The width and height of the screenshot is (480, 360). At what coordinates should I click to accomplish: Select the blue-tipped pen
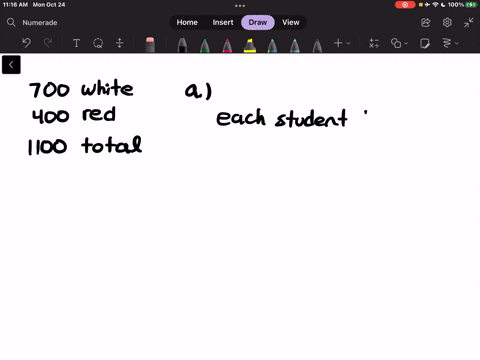pyautogui.click(x=295, y=45)
